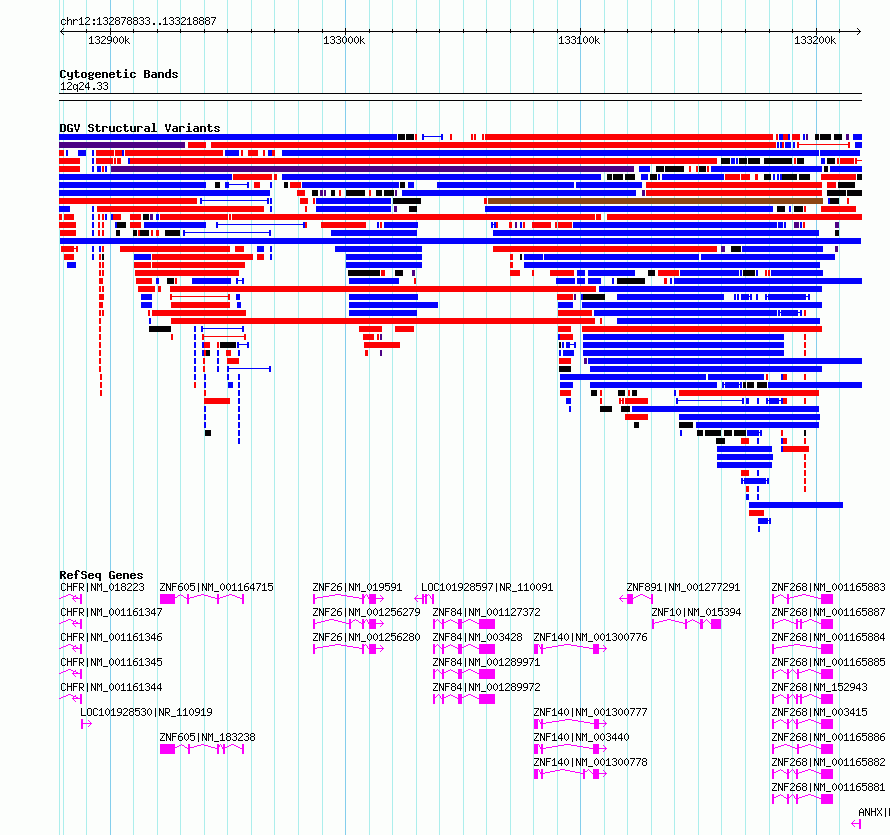
Task: Open ZNF84|NM_003428 gene label
Action: pyautogui.click(x=477, y=637)
